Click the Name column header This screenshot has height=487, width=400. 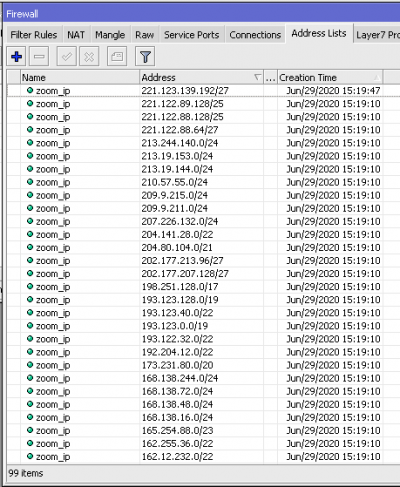click(80, 78)
